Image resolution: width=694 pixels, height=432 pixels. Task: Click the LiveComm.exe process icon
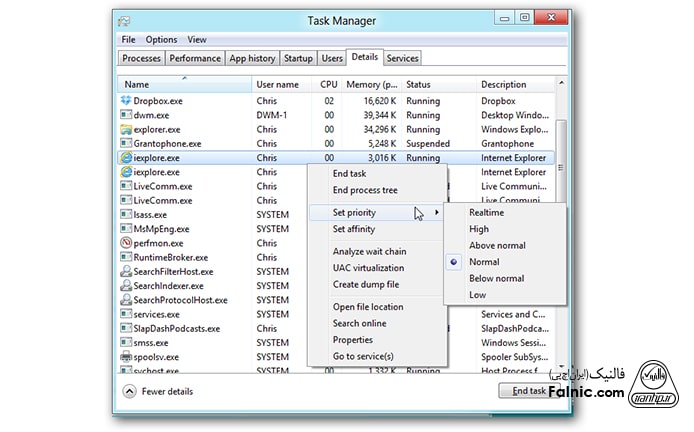(x=126, y=186)
